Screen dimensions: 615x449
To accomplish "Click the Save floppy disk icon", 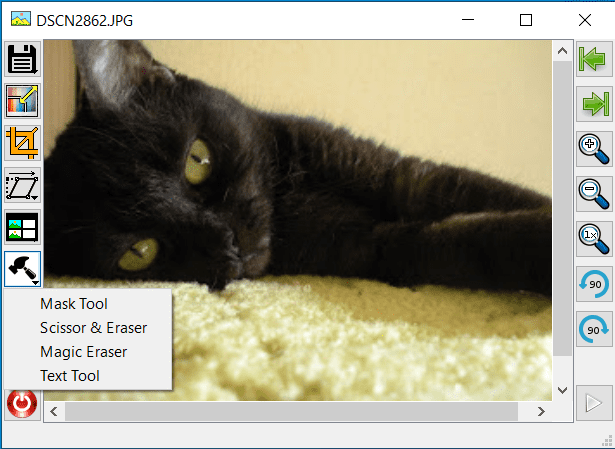I will pyautogui.click(x=22, y=59).
